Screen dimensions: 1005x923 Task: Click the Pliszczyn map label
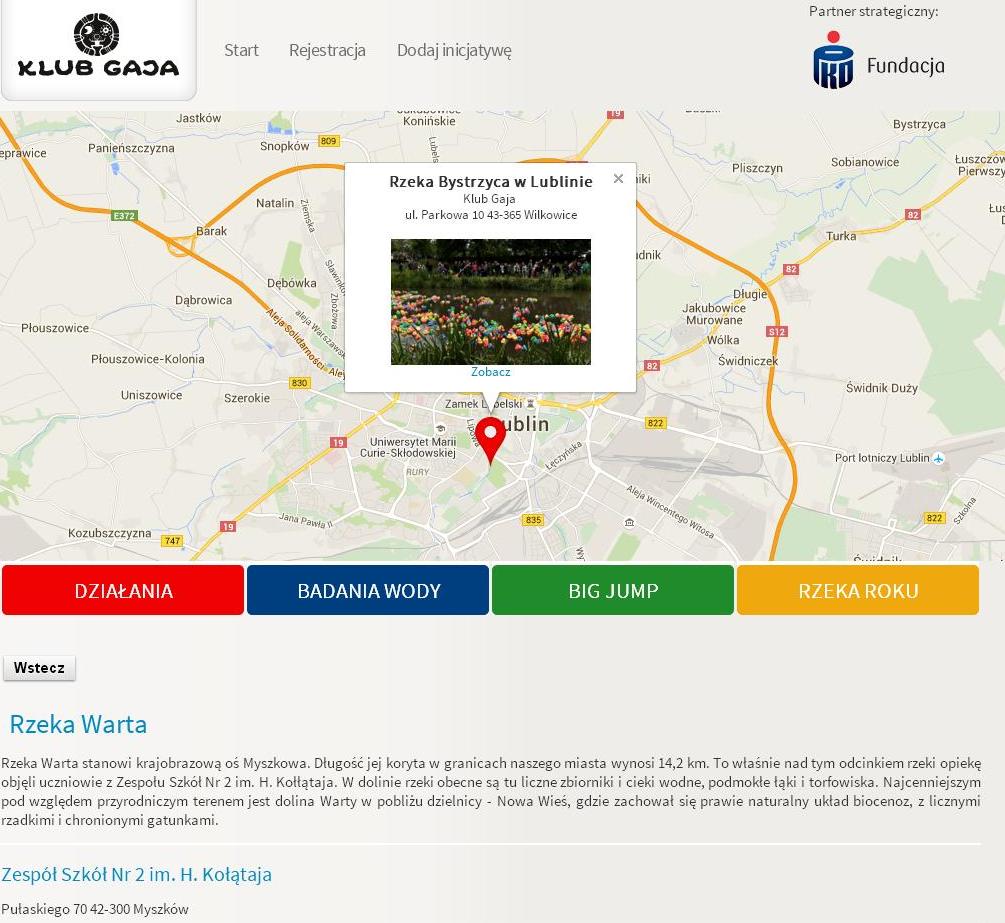pyautogui.click(x=757, y=168)
